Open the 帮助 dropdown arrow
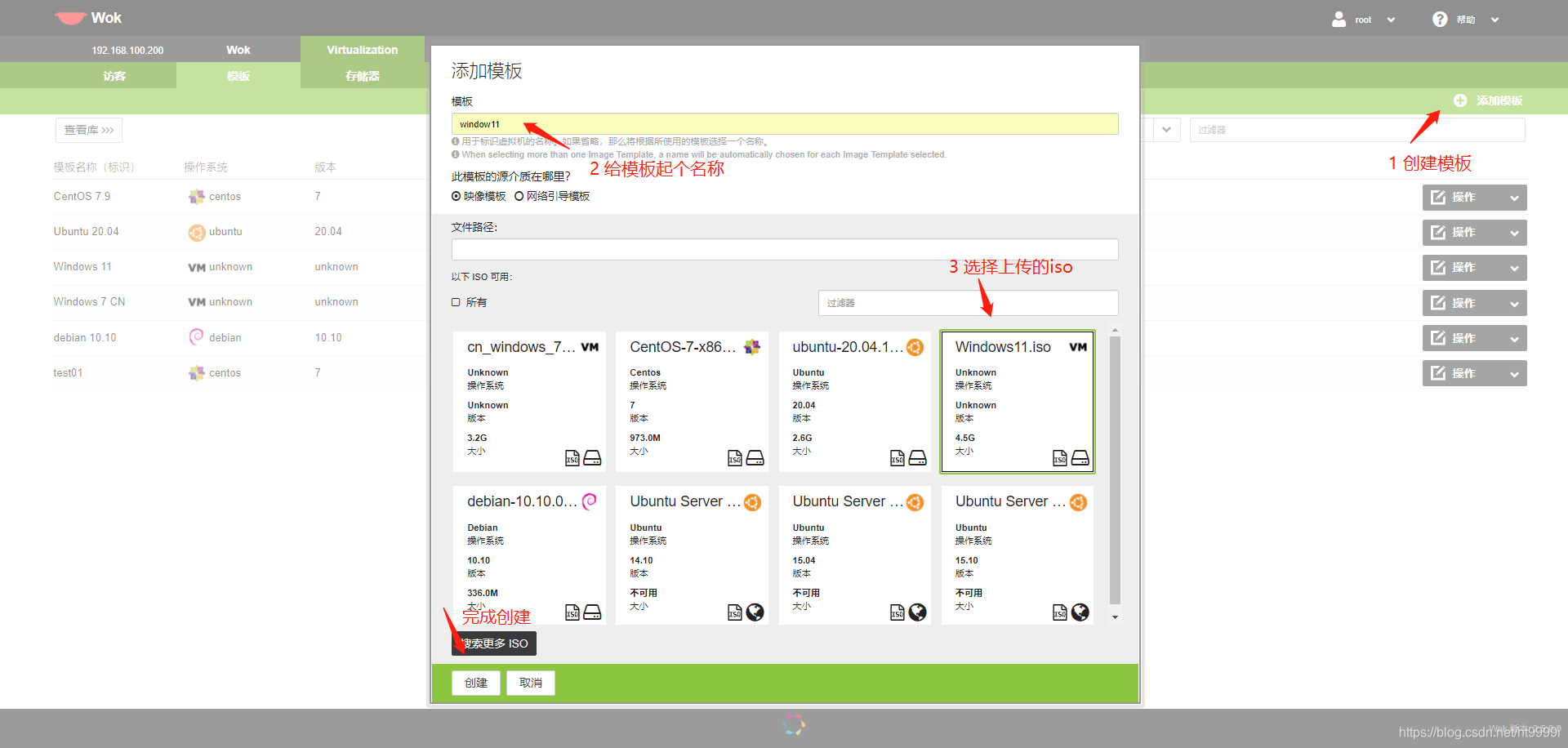Screen dimensions: 1568x748 1494,20
